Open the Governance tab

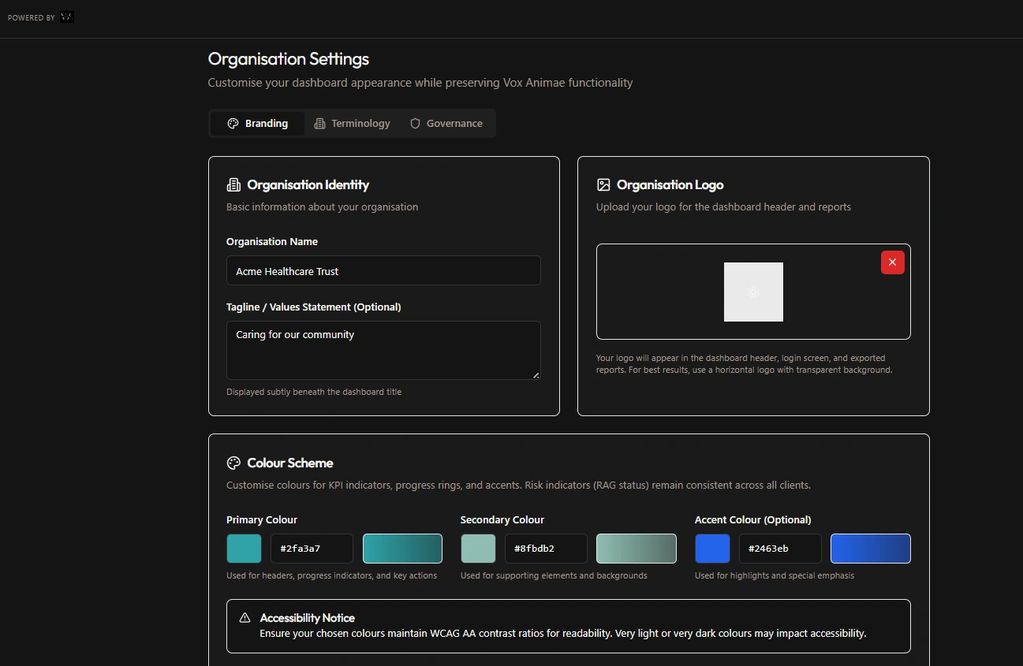coord(446,124)
